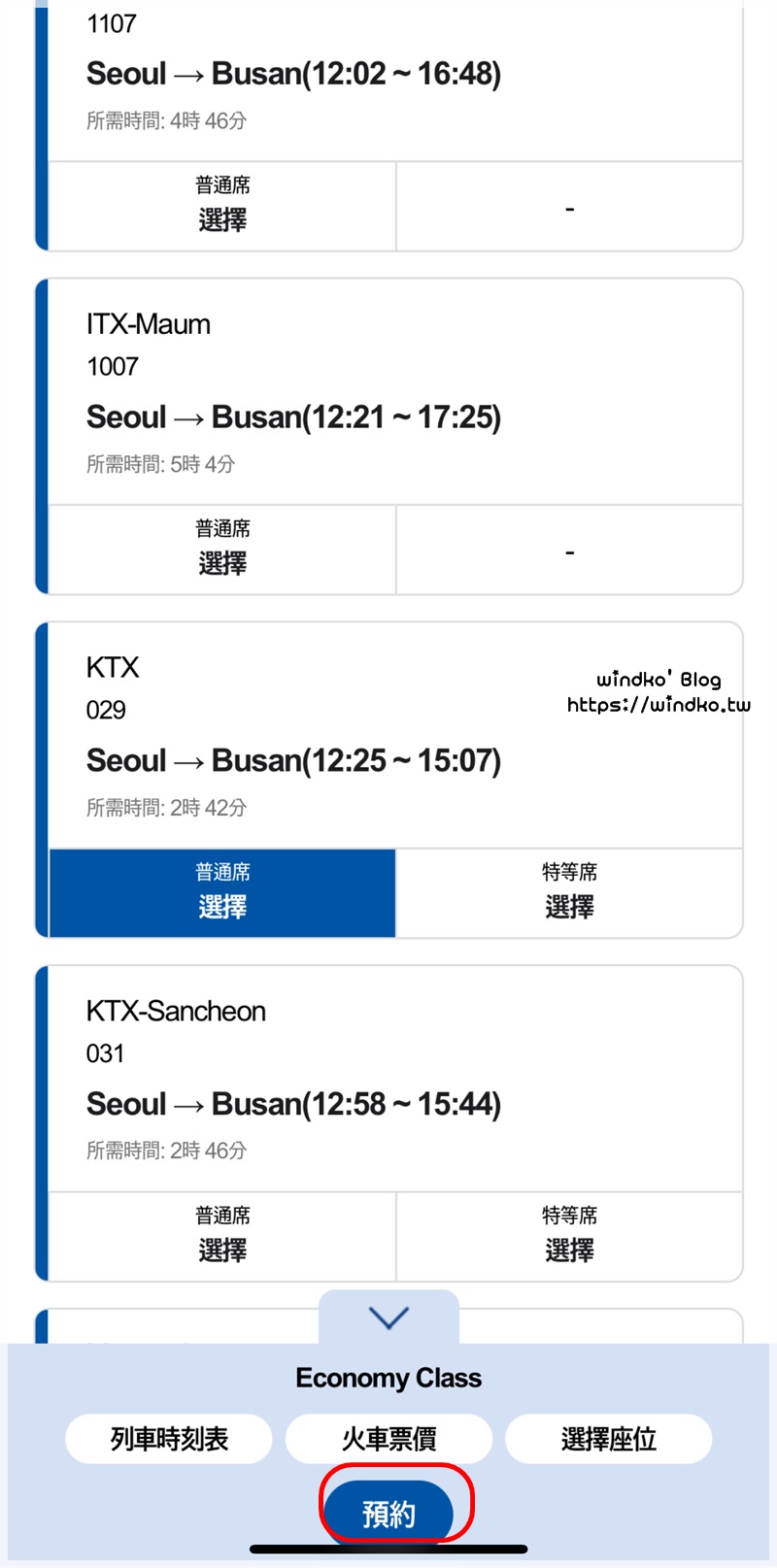Collapse the bottom panel with chevron arrow
777x1568 pixels.
pos(388,1318)
